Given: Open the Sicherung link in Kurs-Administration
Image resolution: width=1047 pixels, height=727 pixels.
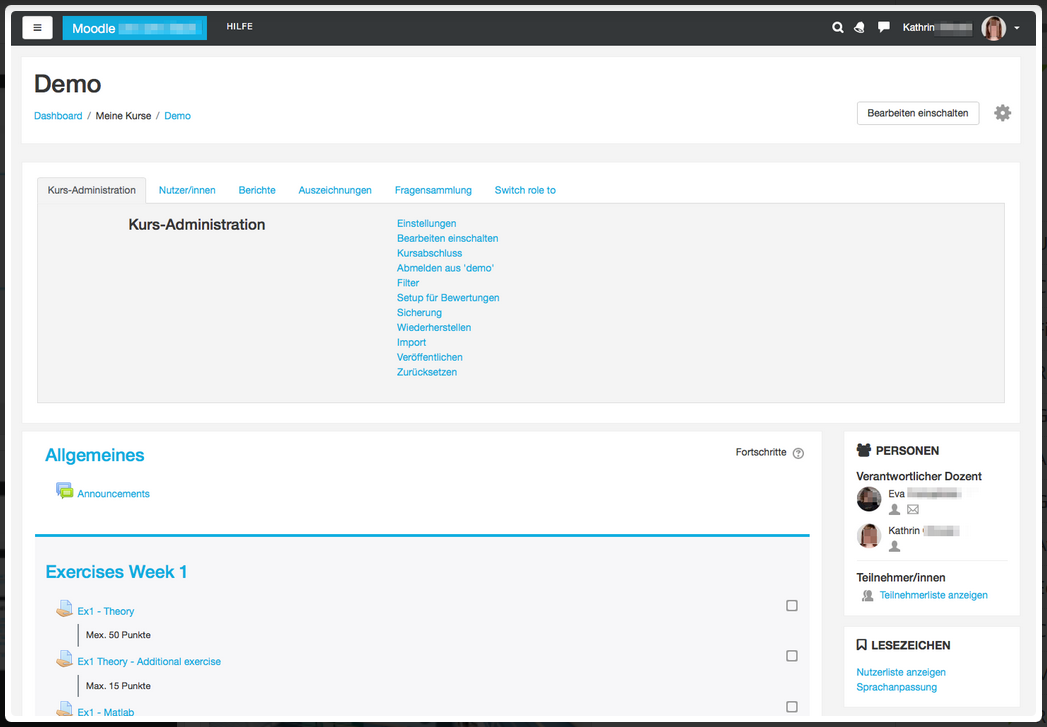Looking at the screenshot, I should coord(419,313).
